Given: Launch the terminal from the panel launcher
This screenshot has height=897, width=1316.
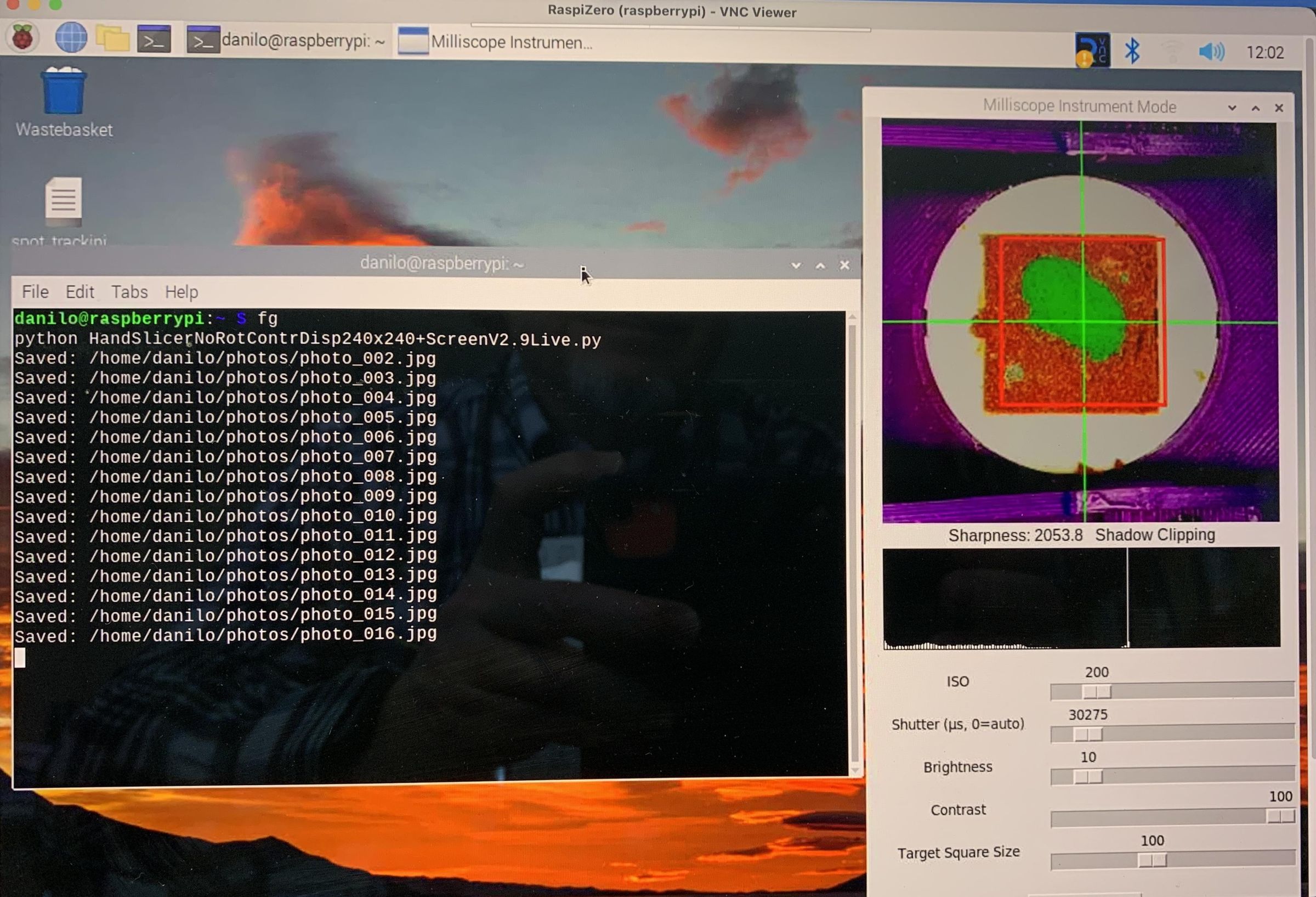Looking at the screenshot, I should pos(154,39).
